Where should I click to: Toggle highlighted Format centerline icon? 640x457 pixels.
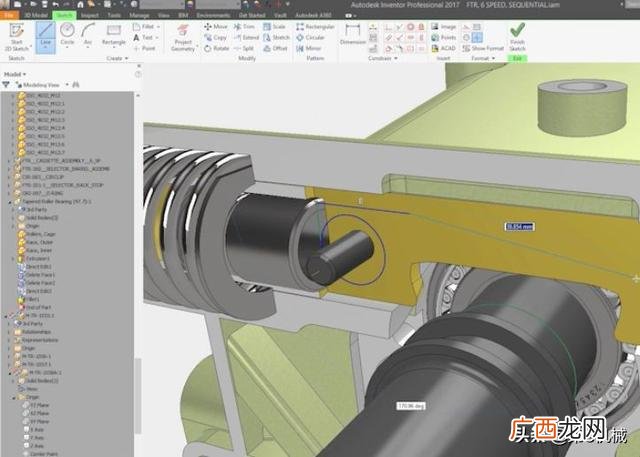[x=477, y=38]
